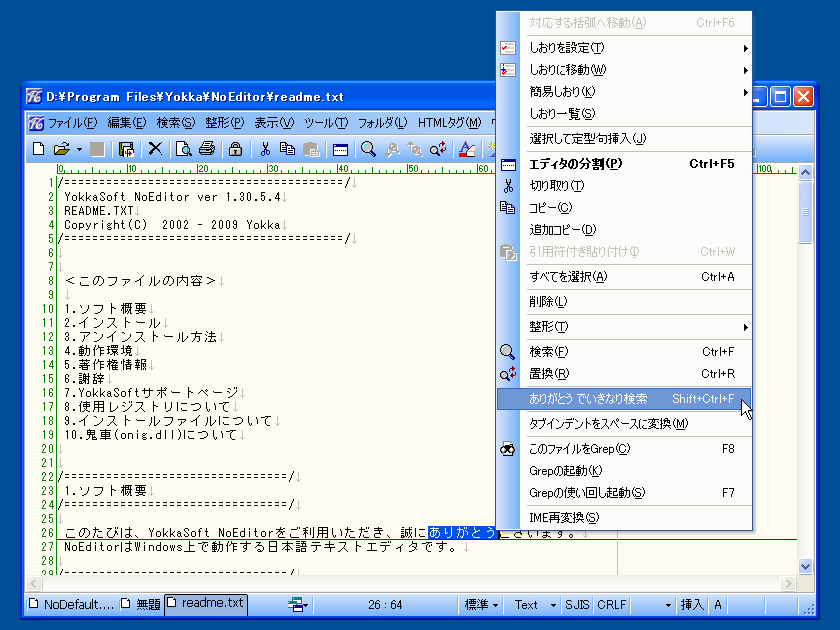The image size is (840, 630).
Task: Choose 検索(F) in the context menu
Action: pos(625,351)
